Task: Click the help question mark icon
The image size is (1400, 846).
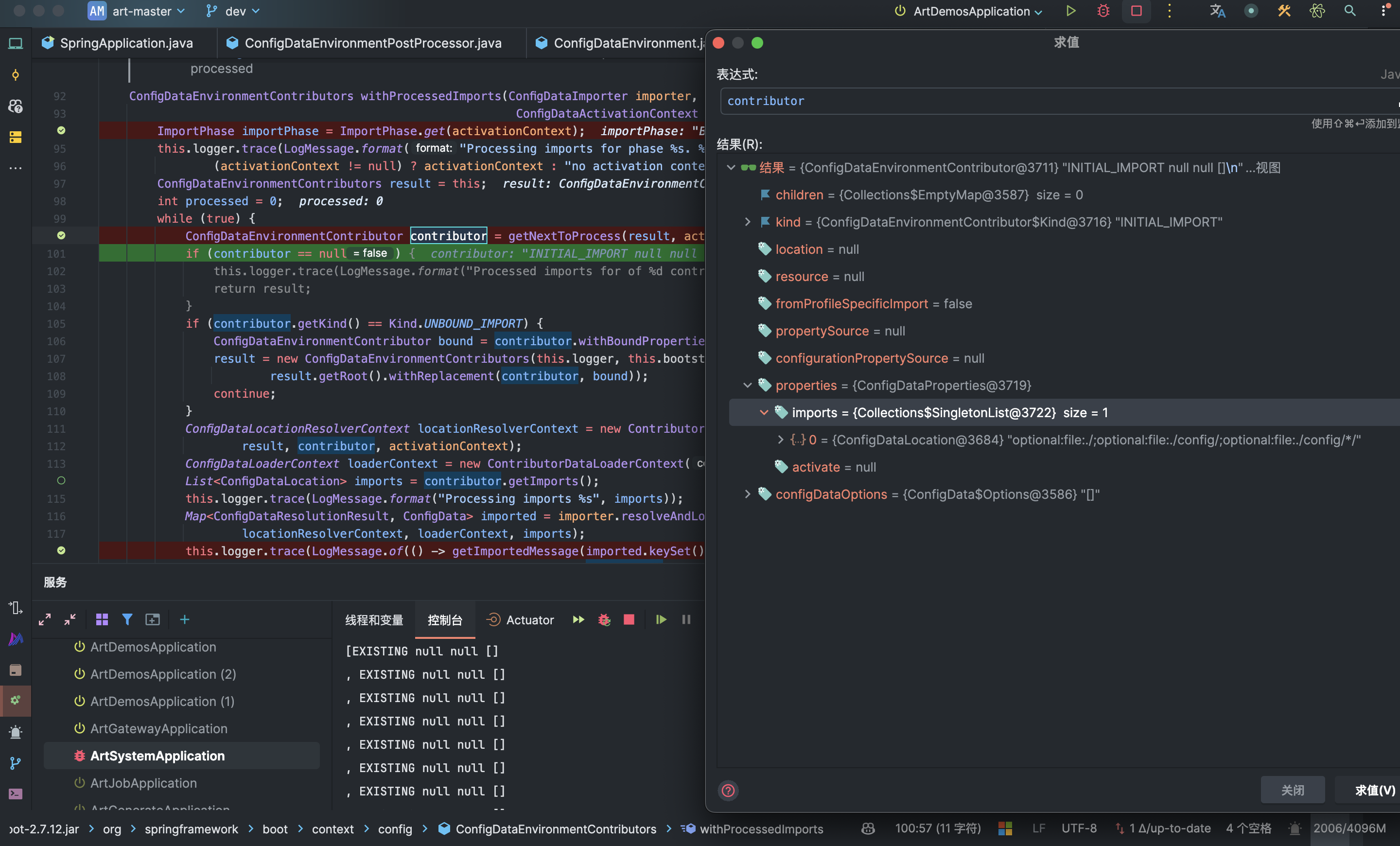Action: click(728, 790)
